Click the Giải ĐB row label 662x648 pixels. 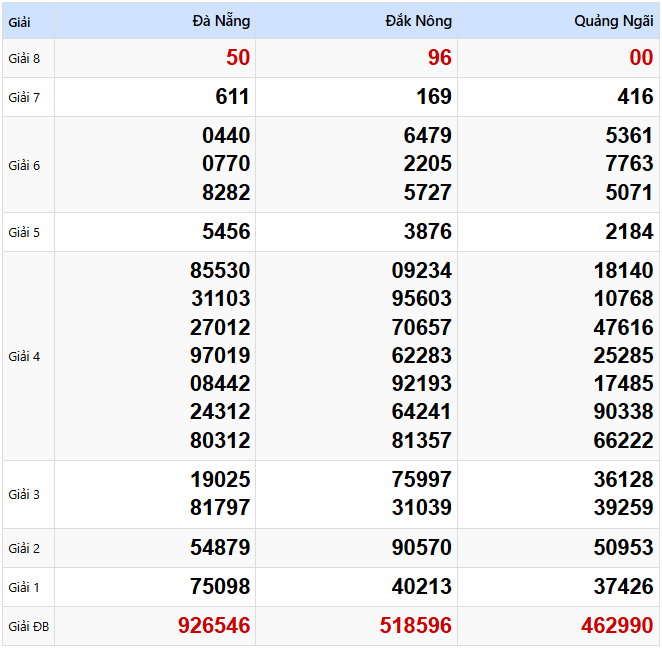(x=27, y=627)
